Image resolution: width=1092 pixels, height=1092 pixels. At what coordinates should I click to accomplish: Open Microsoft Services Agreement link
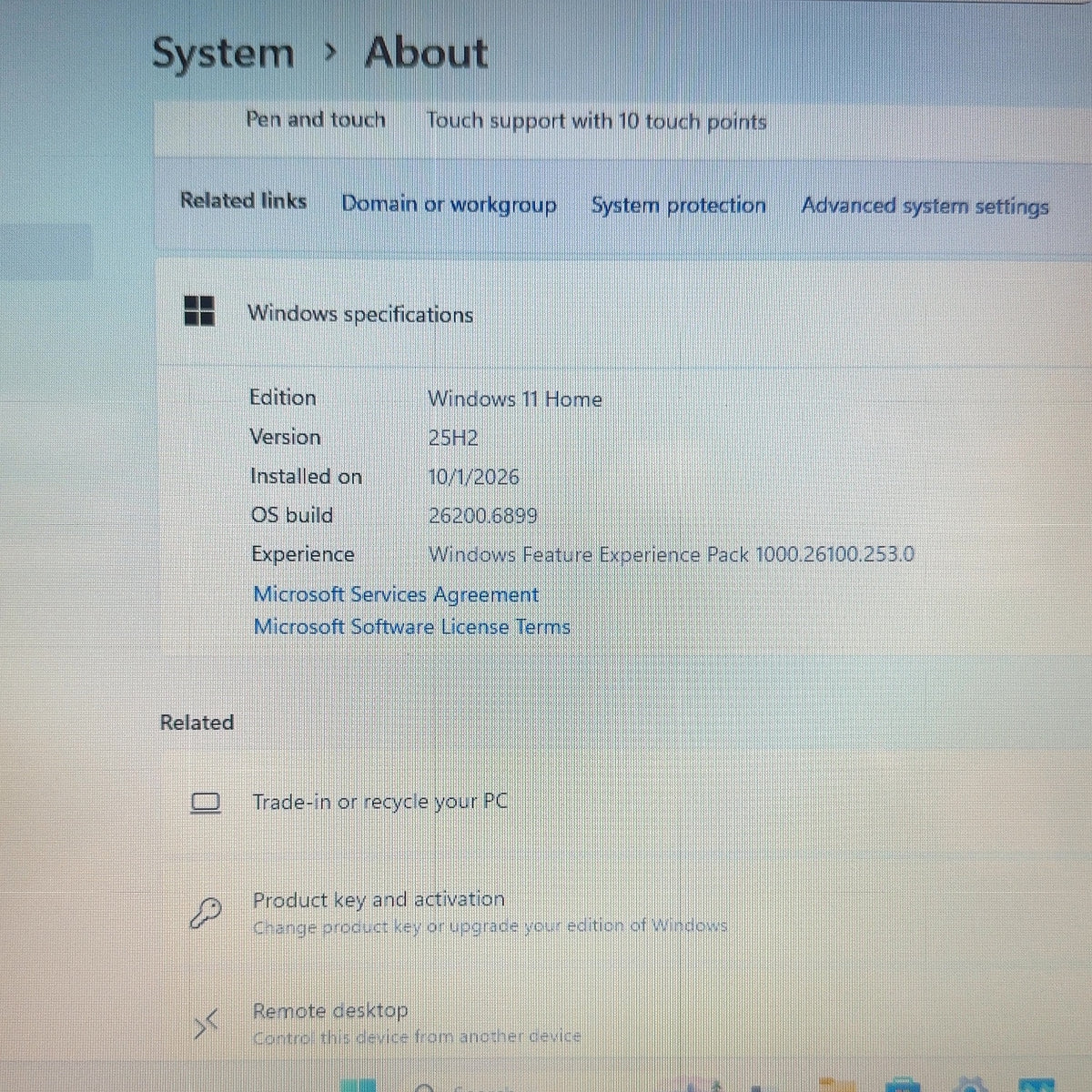(x=396, y=594)
